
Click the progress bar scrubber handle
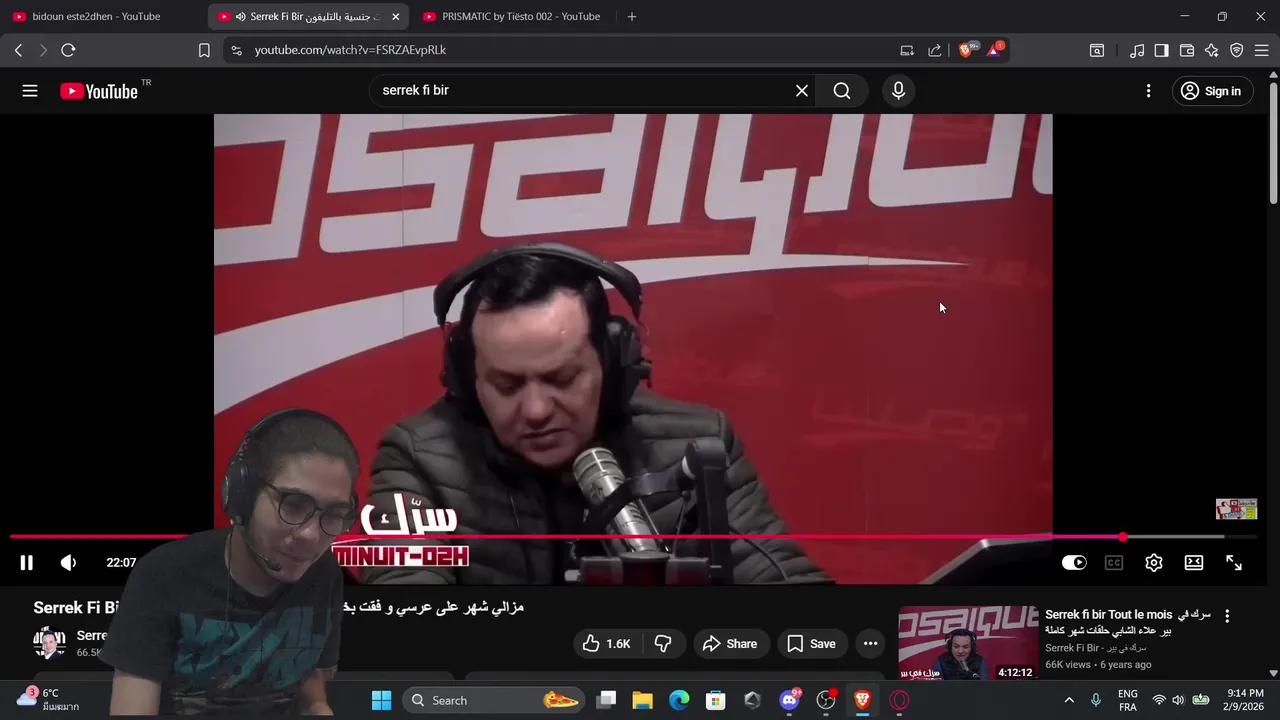tap(1123, 537)
